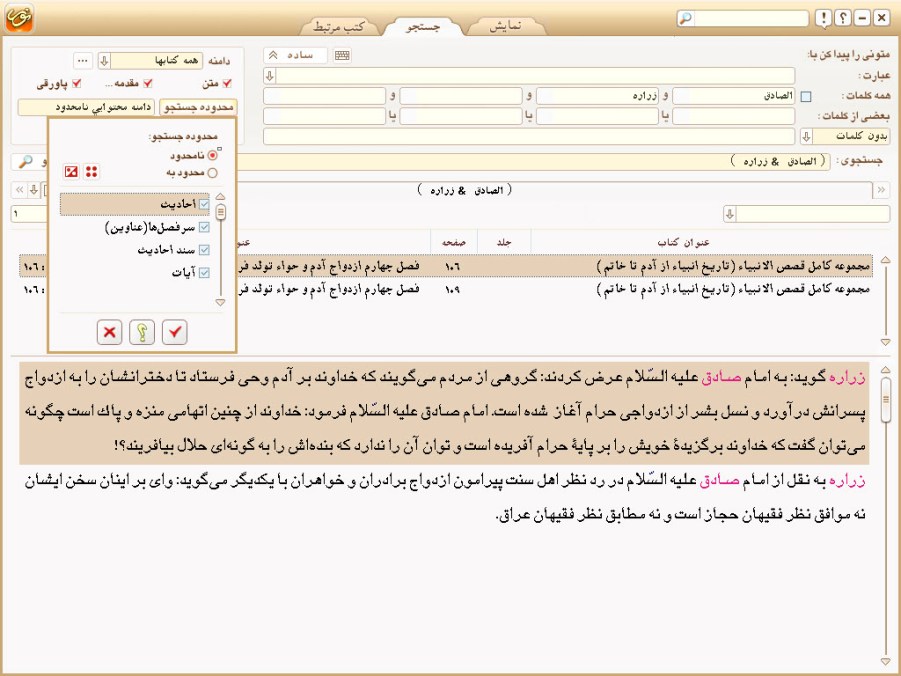Image resolution: width=901 pixels, height=676 pixels.
Task: Select the result row with page ۱۰۶
Action: coord(446,266)
